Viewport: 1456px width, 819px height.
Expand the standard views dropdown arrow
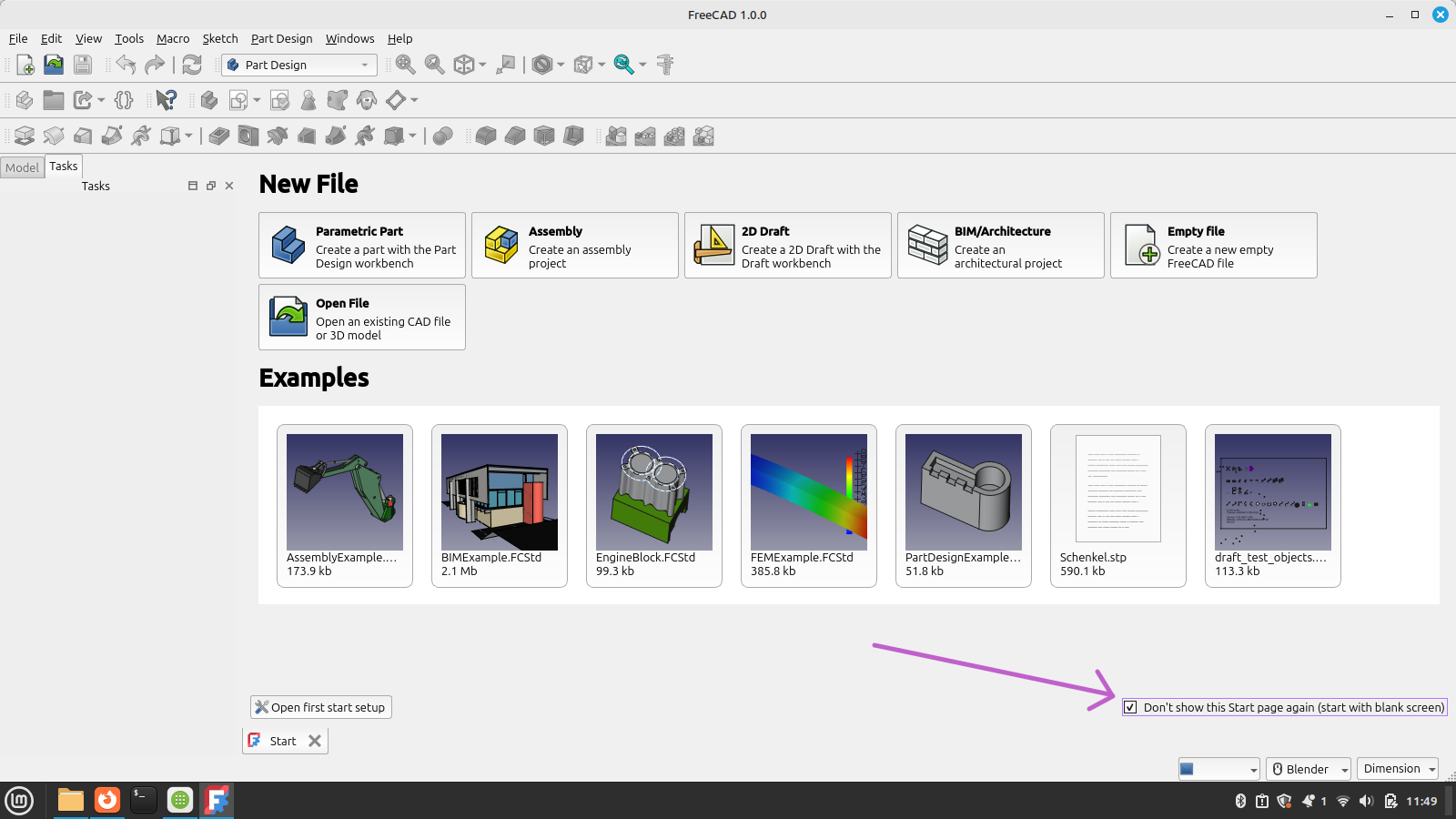[x=482, y=65]
